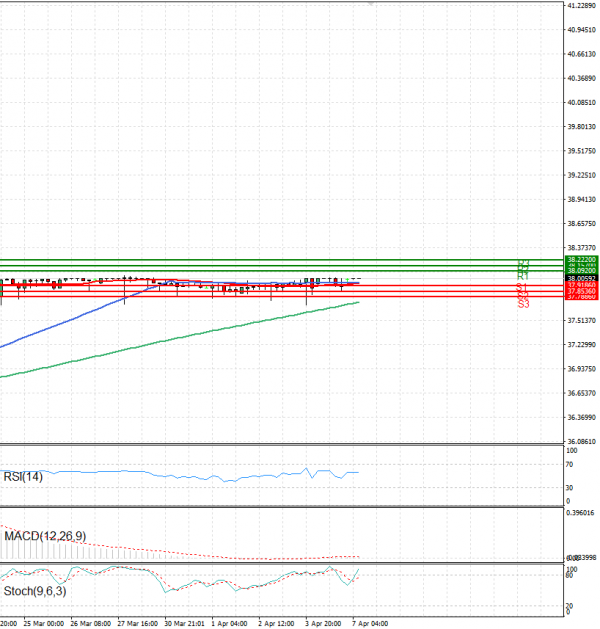The height and width of the screenshot is (629, 600).
Task: Click the 36.08610 price axis label
Action: tap(582, 442)
